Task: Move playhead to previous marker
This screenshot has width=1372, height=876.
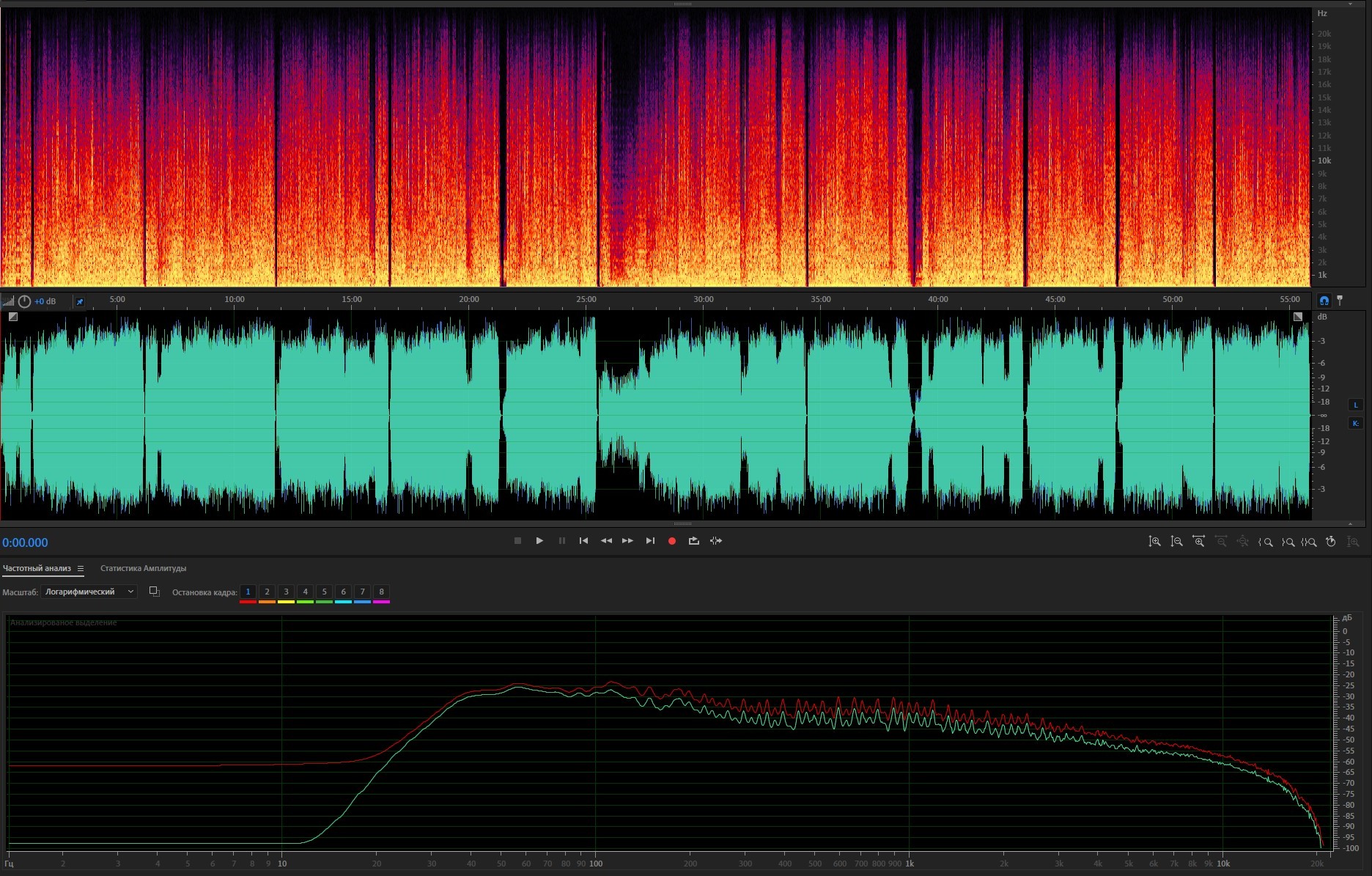Action: (583, 541)
